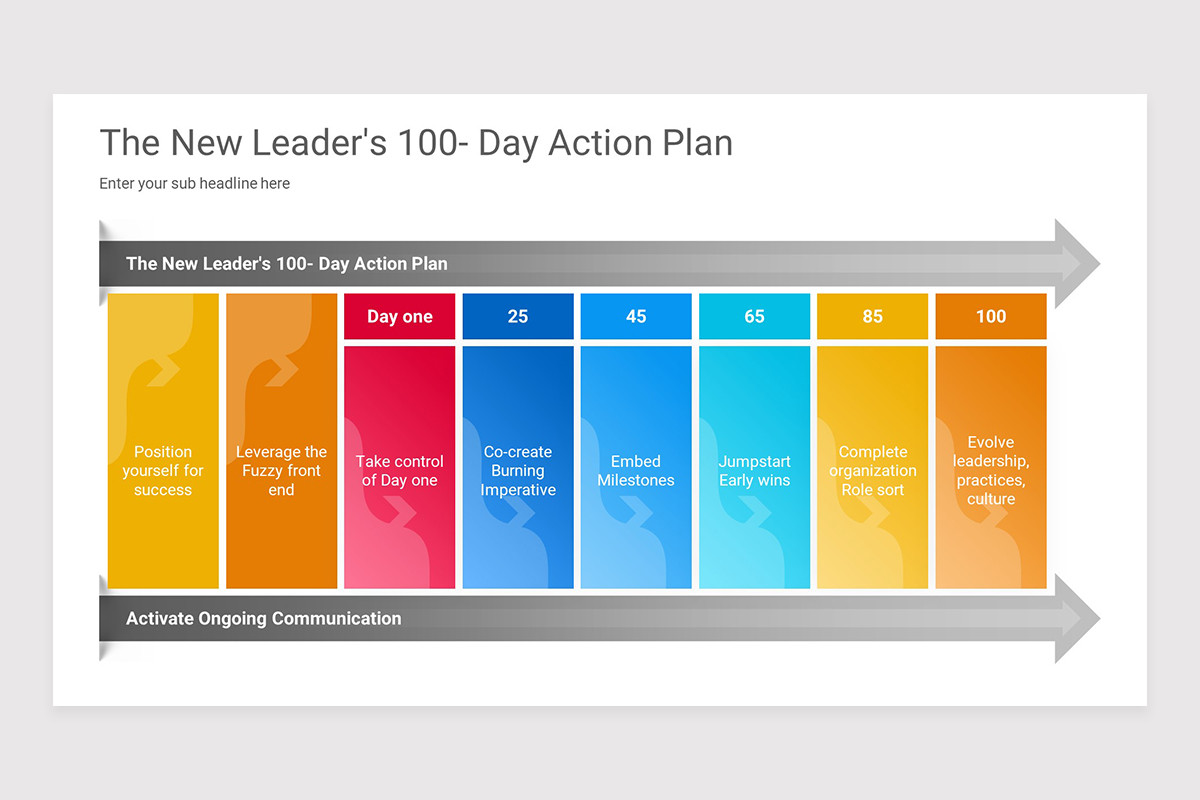Click the chevron arrow in the Embed Milestones column
This screenshot has height=800, width=1200.
(636, 512)
